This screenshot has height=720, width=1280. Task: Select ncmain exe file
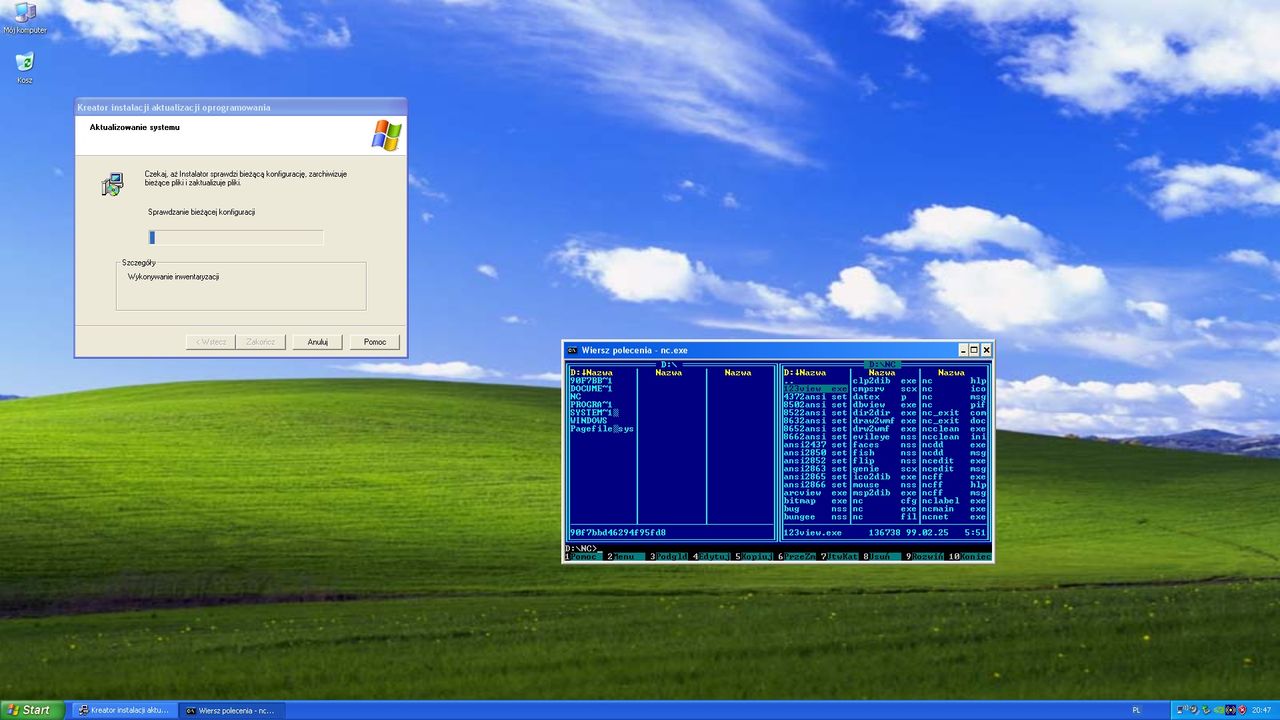point(954,508)
